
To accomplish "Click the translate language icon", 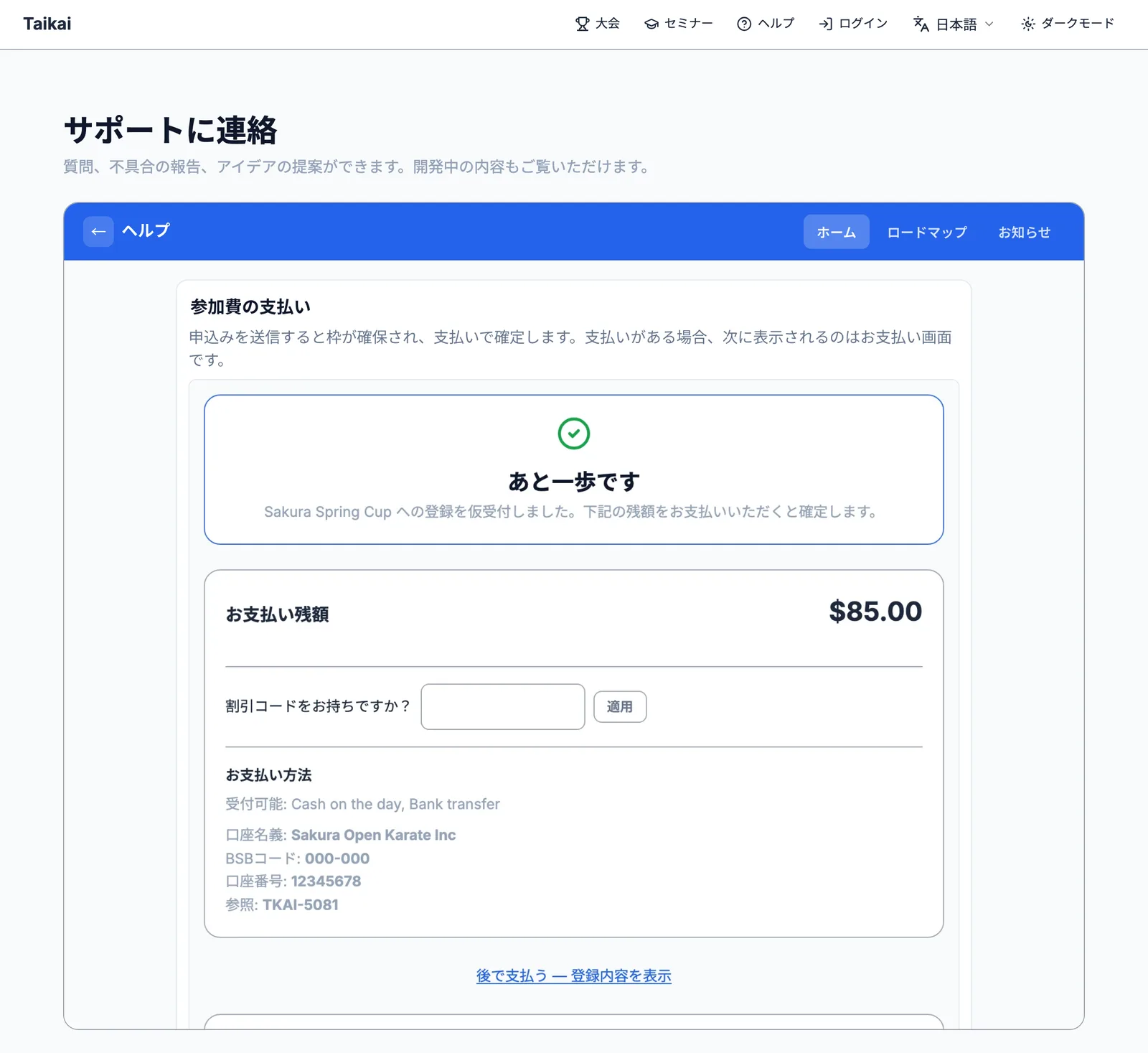I will point(921,24).
